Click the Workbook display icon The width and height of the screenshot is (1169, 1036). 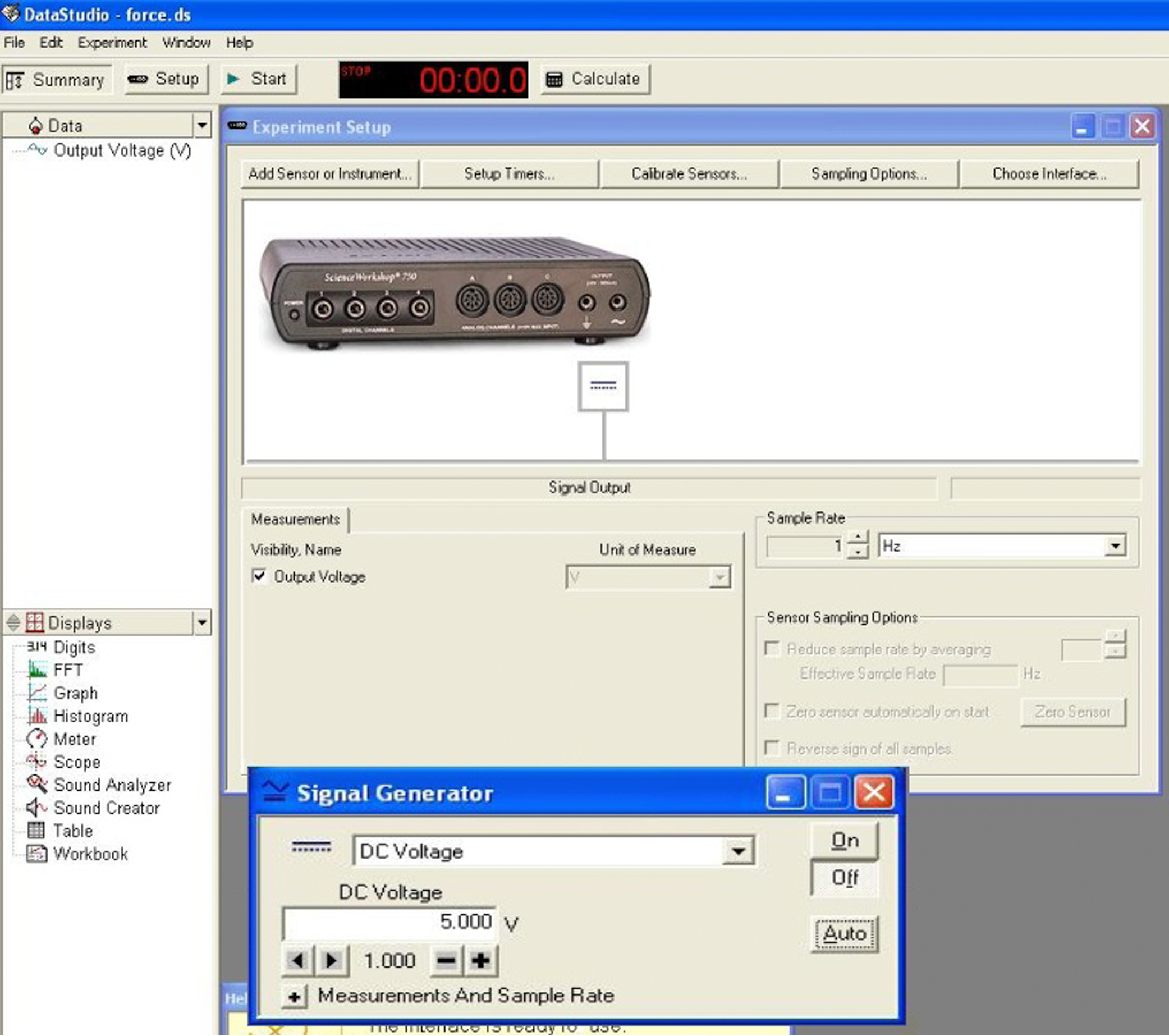(36, 854)
